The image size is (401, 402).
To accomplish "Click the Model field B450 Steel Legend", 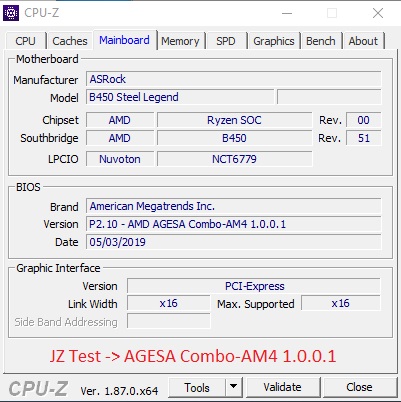I will pyautogui.click(x=180, y=97).
